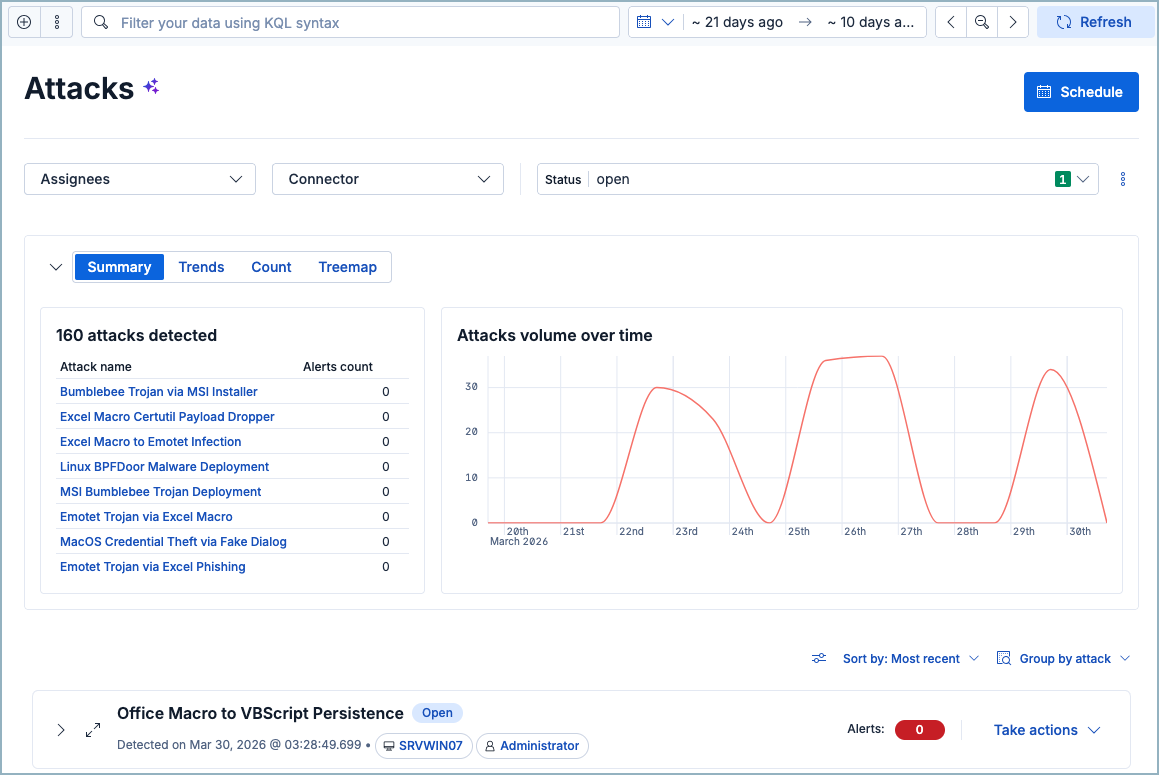Click the 22nd label on the chart axis
1159x775 pixels.
[x=631, y=532]
